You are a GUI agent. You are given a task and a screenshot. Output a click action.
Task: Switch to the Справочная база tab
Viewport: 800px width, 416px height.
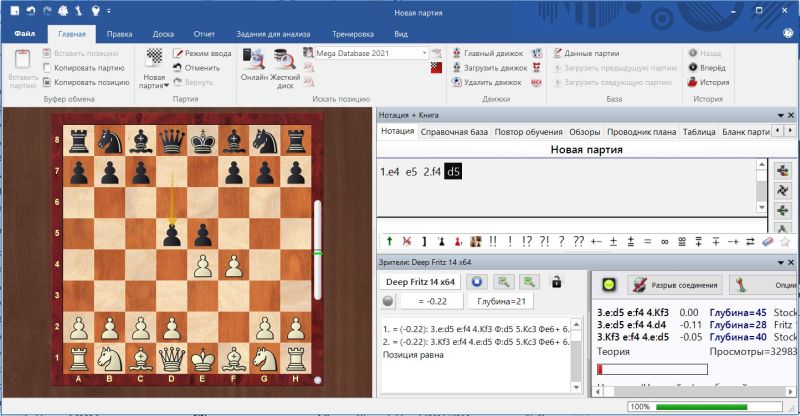tap(454, 132)
